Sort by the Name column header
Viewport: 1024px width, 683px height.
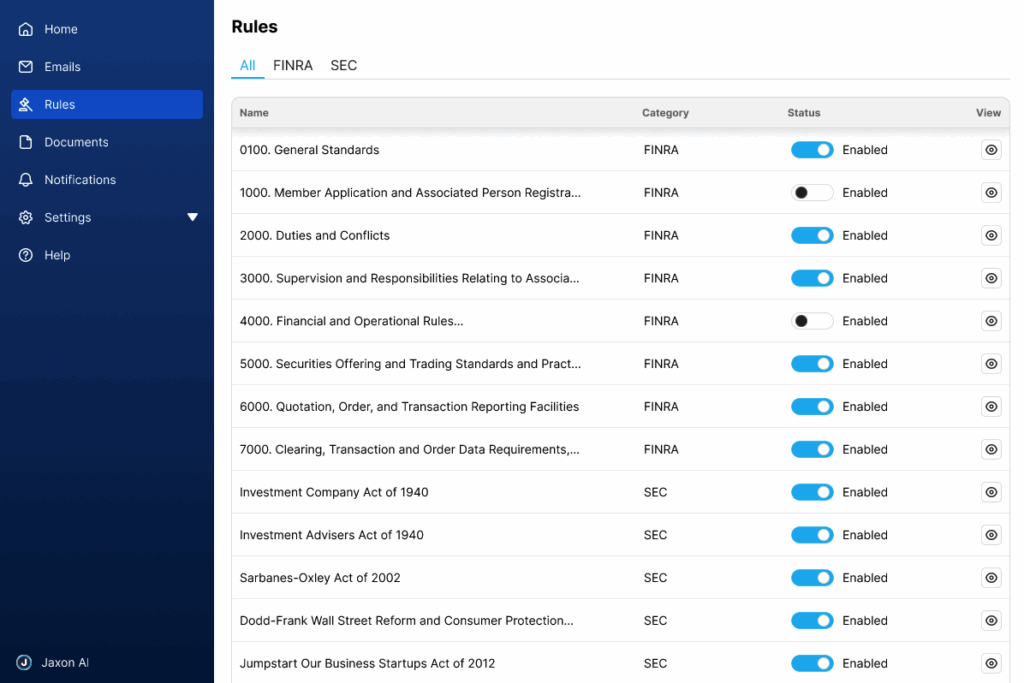254,113
